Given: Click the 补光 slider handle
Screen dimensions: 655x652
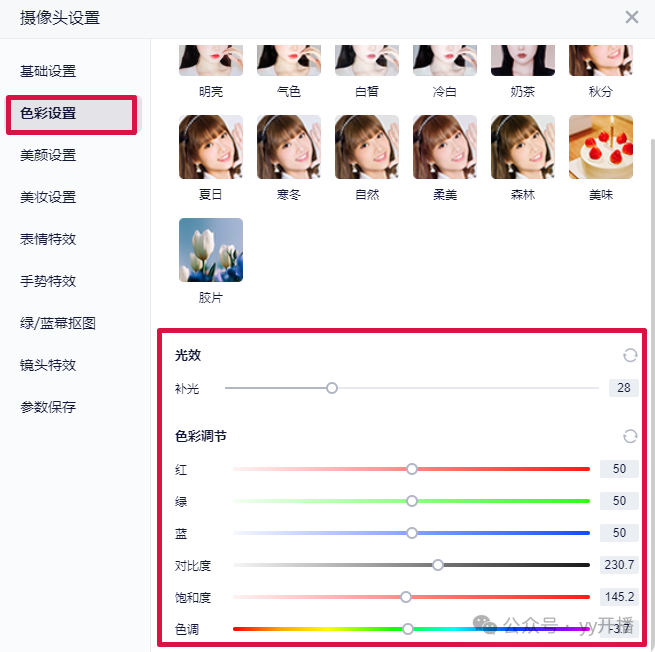Looking at the screenshot, I should pyautogui.click(x=332, y=388).
